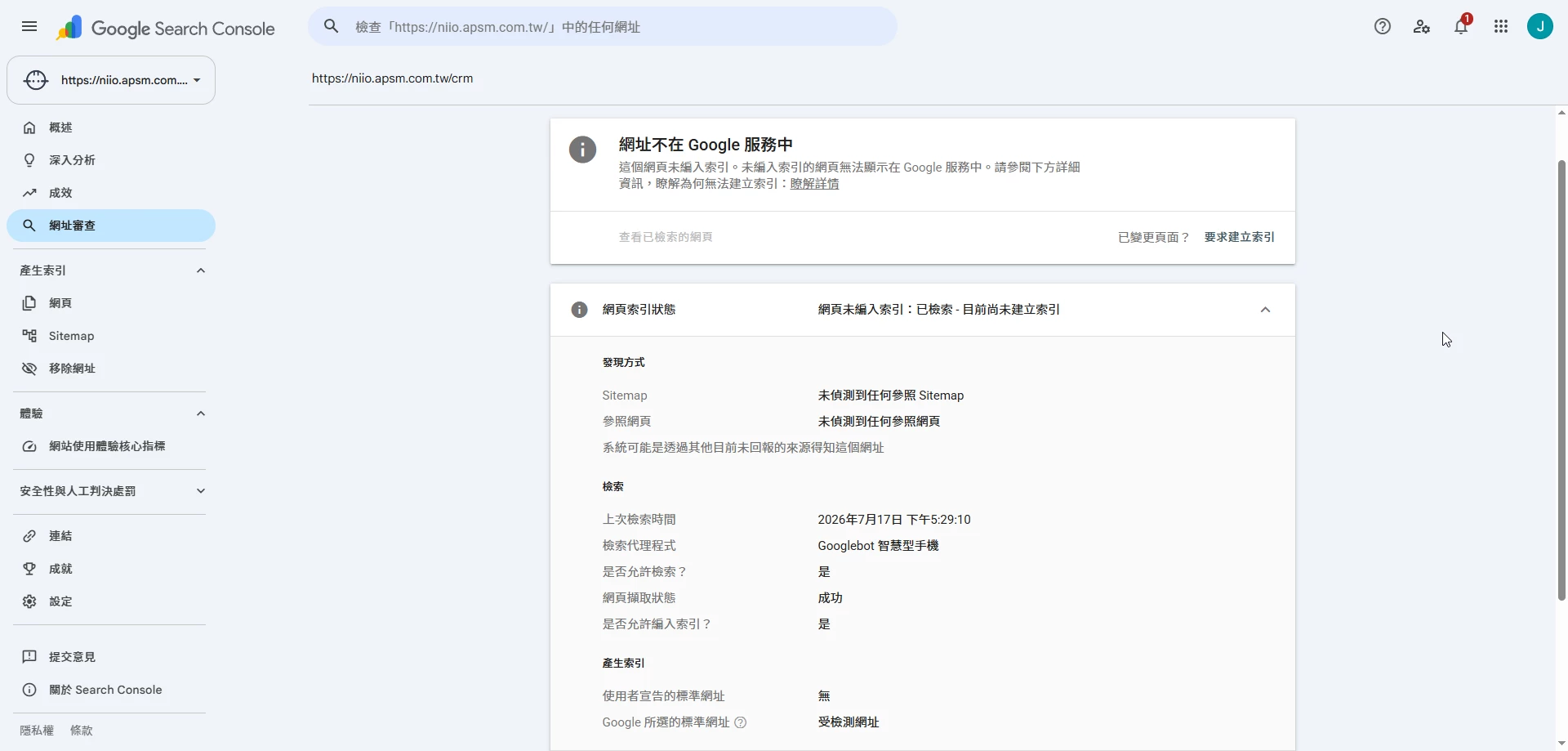
Task: Click the 網頁 pages icon
Action: (29, 303)
